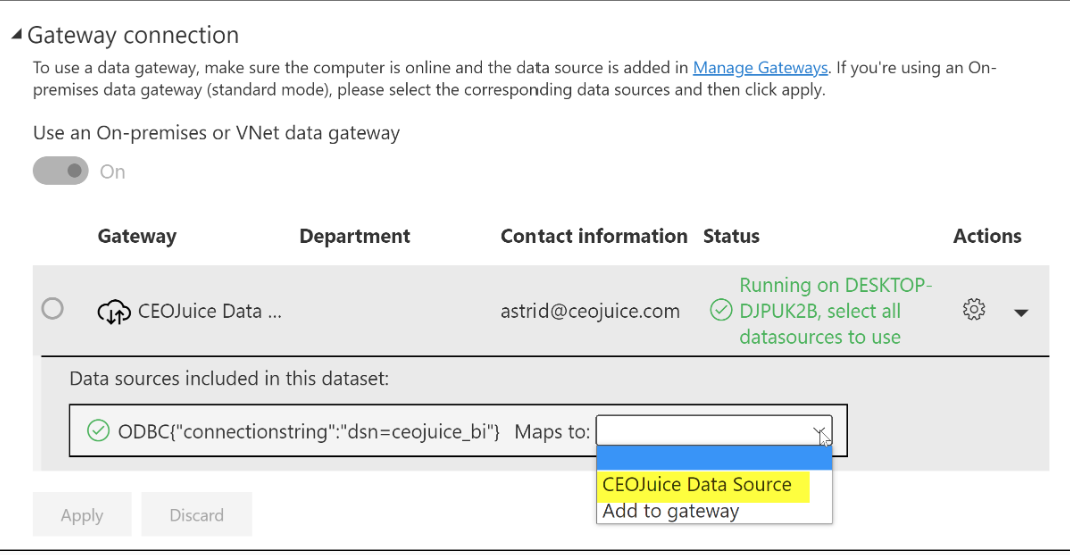Click the CEOJuice Data gateway name
This screenshot has width=1070, height=555.
pyautogui.click(x=209, y=311)
